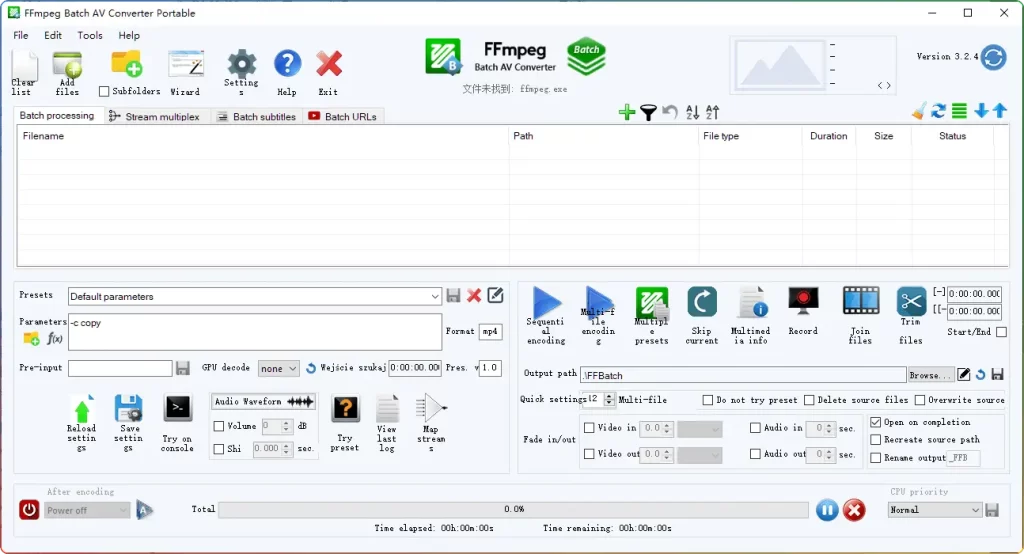Open the CPU priority dropdown
This screenshot has width=1024, height=554.
pos(935,510)
